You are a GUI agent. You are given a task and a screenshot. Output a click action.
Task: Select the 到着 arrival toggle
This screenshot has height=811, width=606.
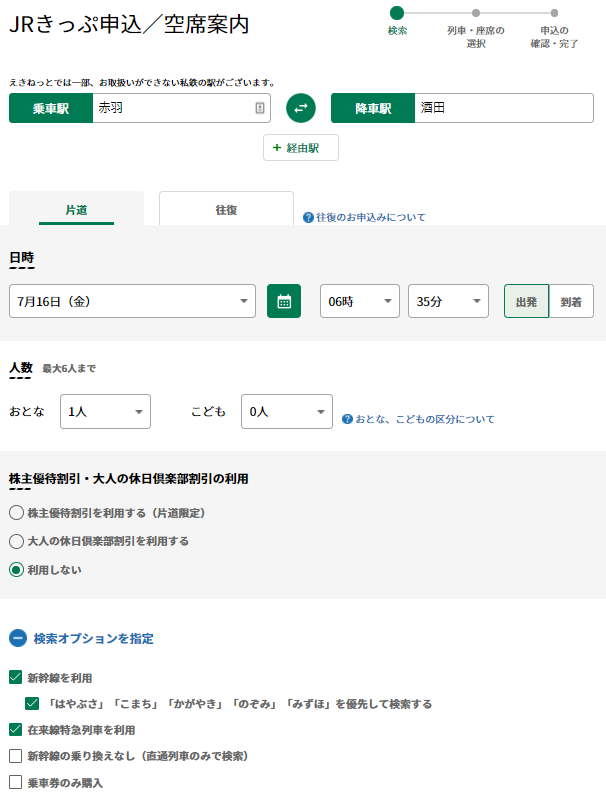pyautogui.click(x=571, y=301)
